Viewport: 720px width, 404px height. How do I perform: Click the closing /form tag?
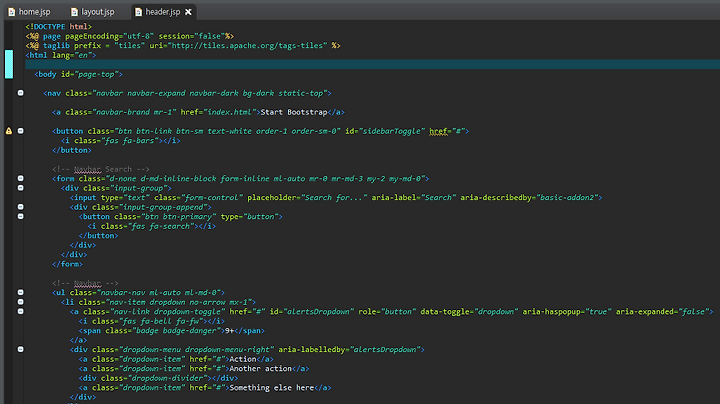68,264
